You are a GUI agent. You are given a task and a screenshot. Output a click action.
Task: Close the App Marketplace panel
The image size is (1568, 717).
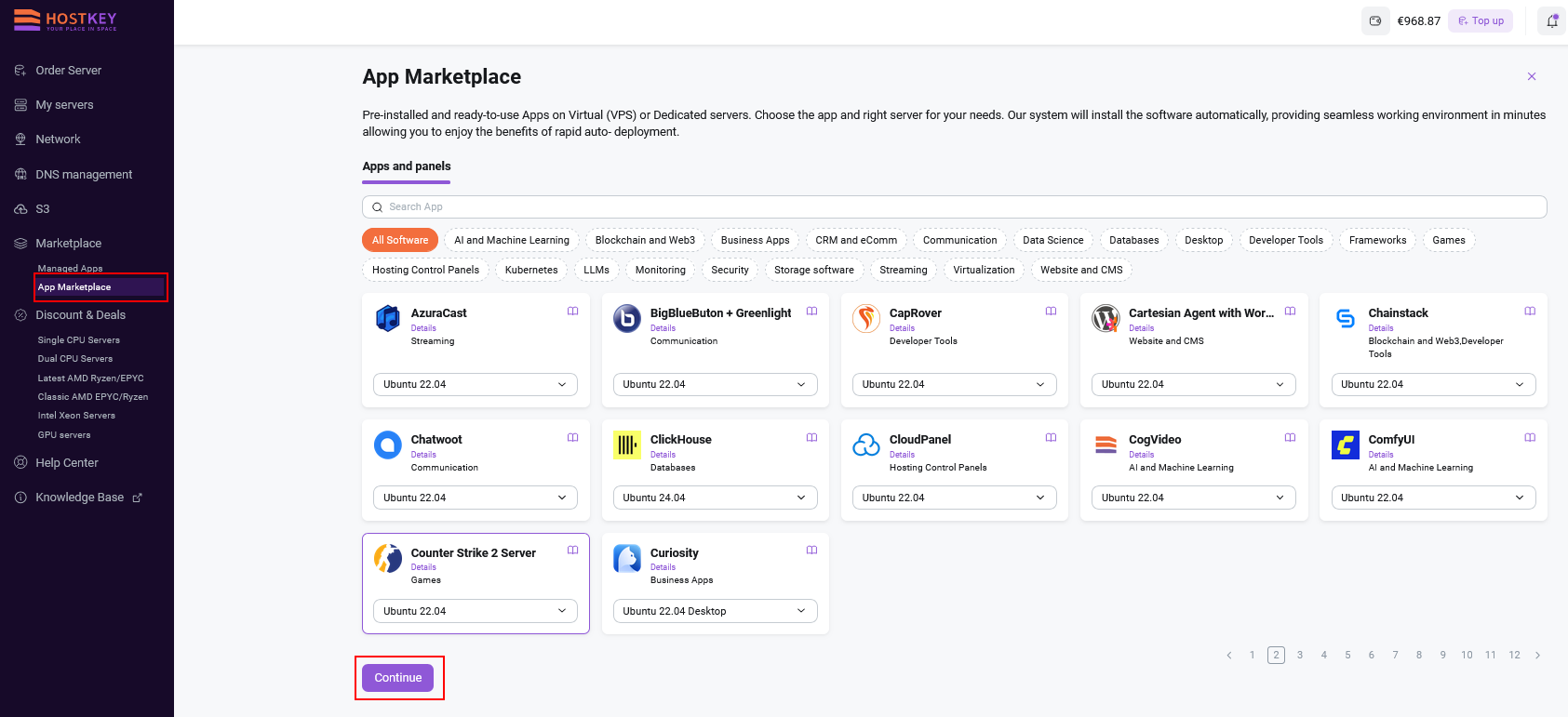(x=1532, y=76)
